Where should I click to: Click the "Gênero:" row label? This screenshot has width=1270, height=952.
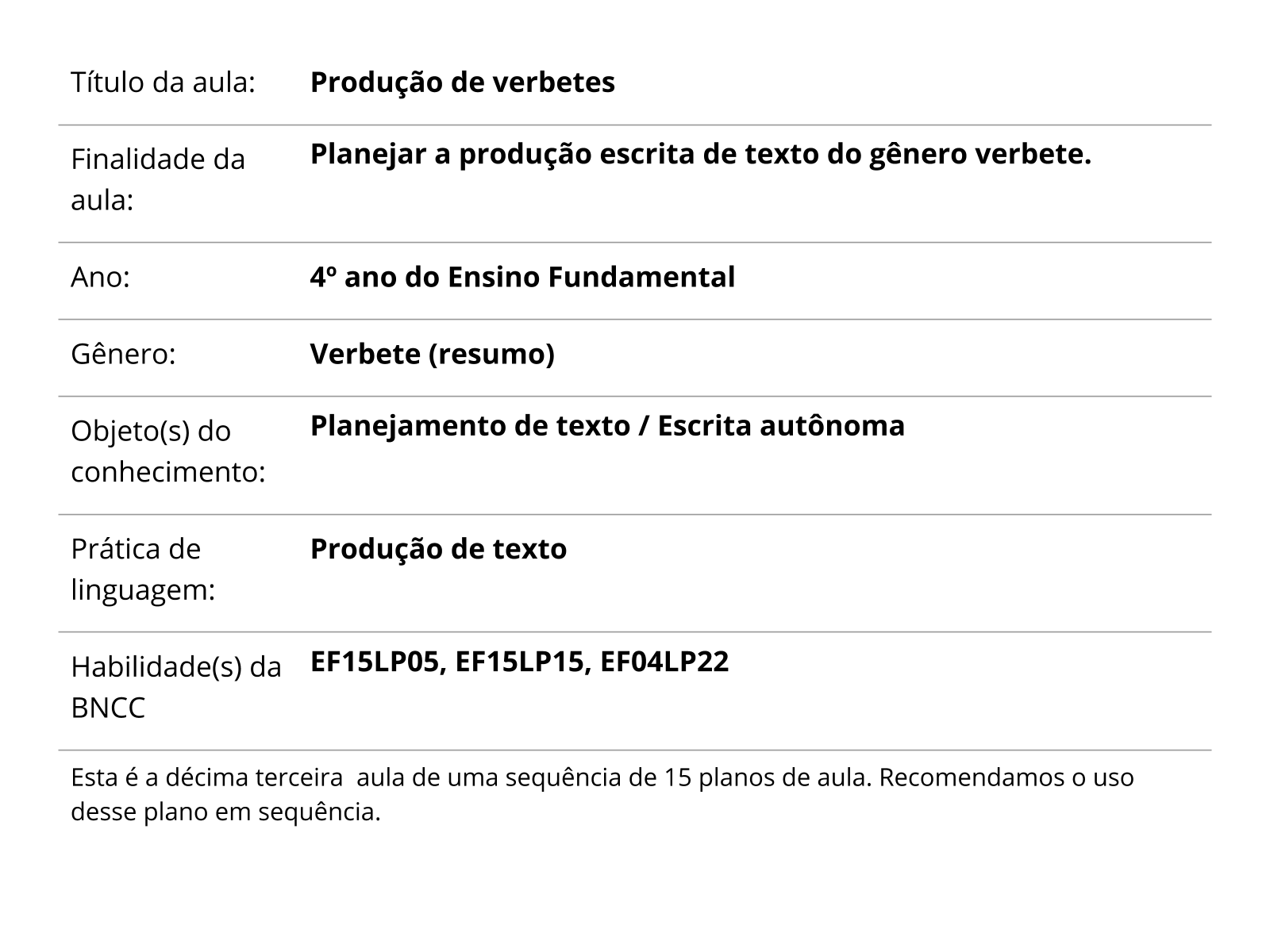point(123,354)
